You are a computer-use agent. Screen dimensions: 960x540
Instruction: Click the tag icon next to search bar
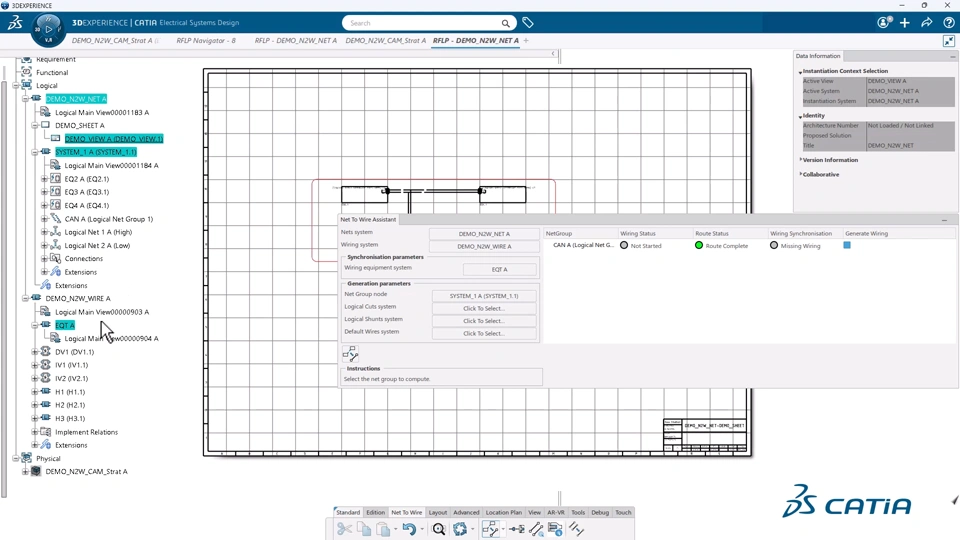528,23
